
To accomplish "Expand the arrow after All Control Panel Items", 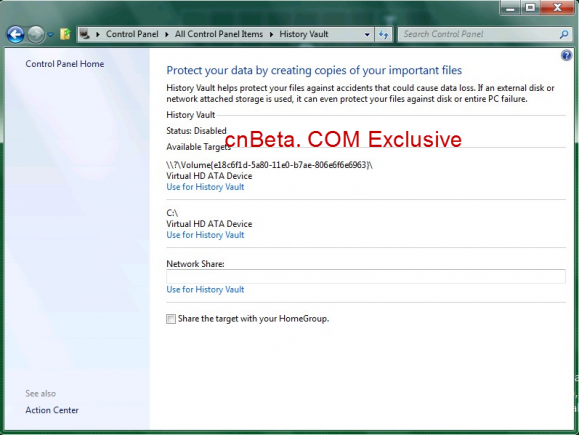I will click(x=271, y=34).
